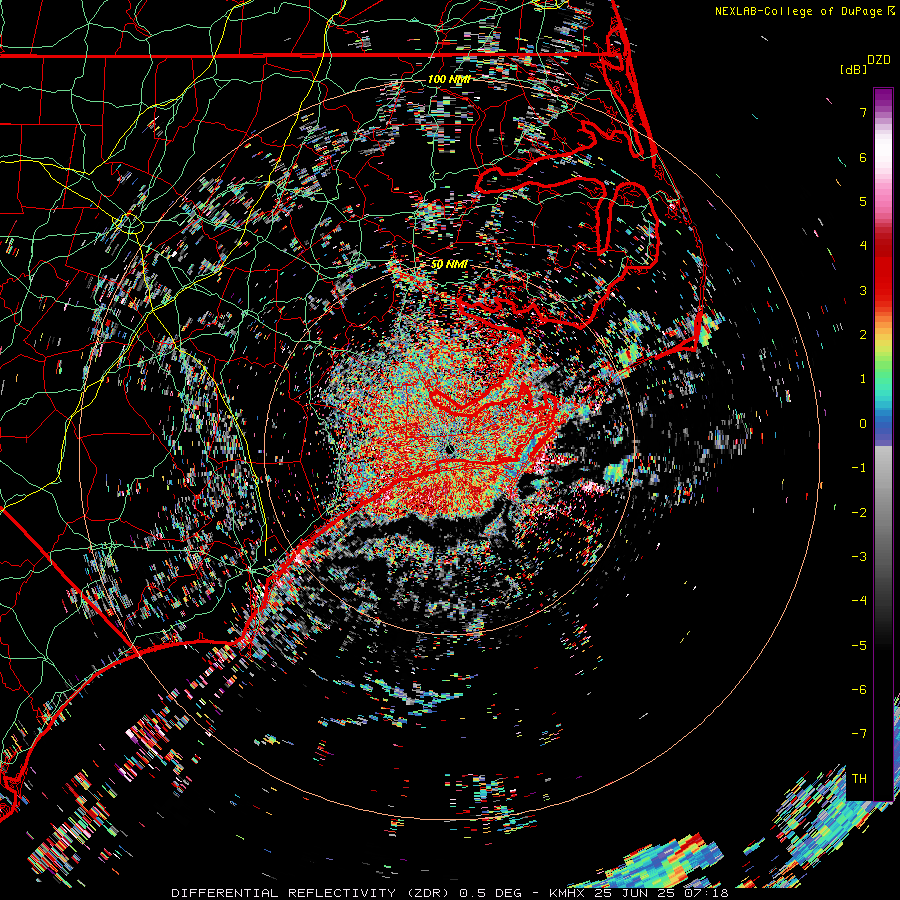Click the DZD color scale title
900x900 pixels.
click(x=878, y=60)
